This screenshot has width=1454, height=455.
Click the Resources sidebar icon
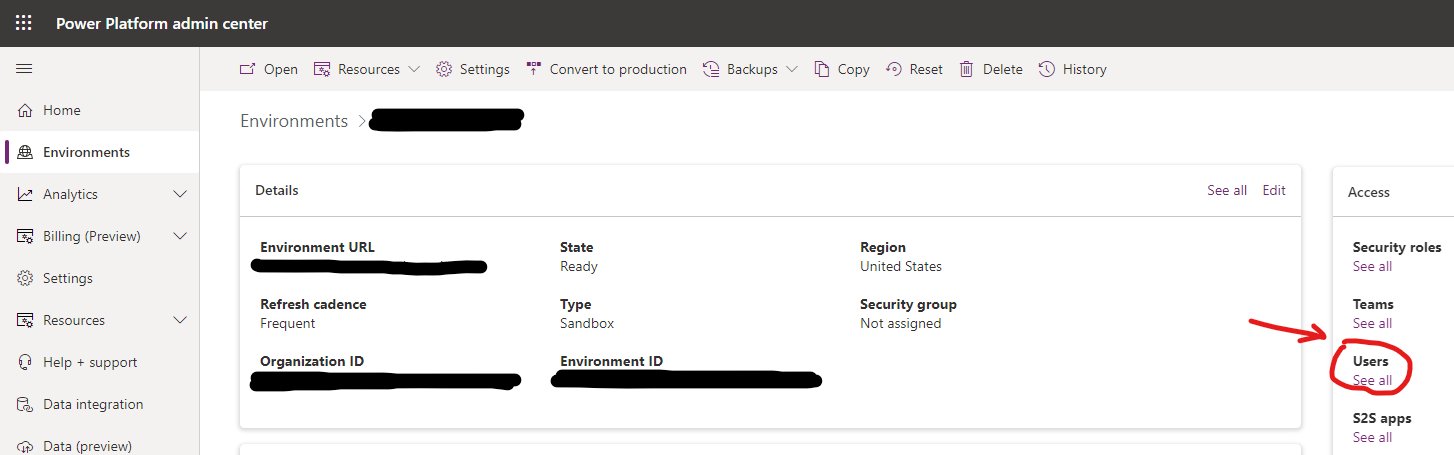click(x=25, y=320)
